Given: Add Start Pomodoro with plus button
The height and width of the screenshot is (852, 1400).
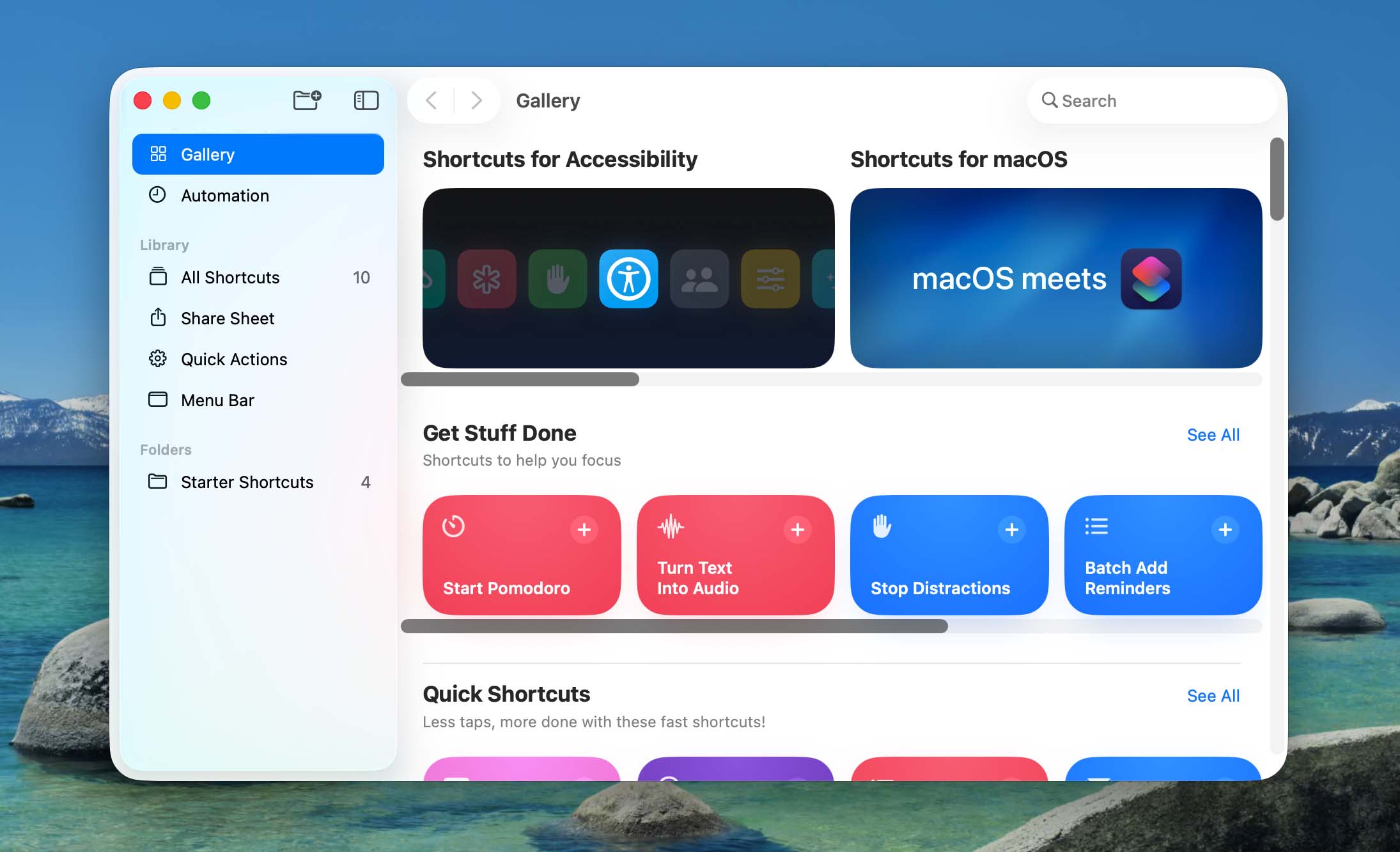Looking at the screenshot, I should click(x=584, y=530).
